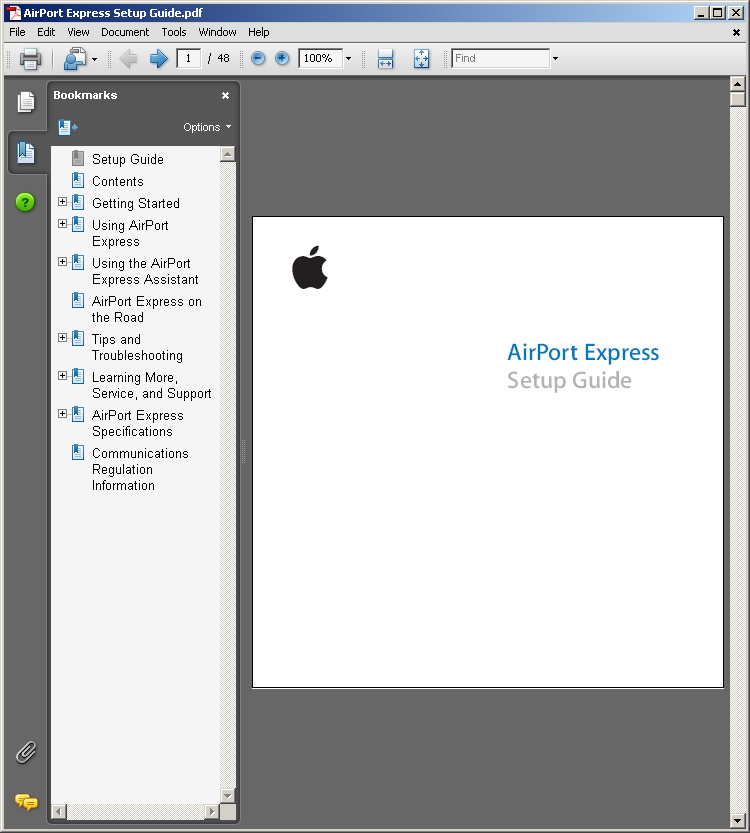Select AirPort Express Specifications bookmark text

pos(138,423)
